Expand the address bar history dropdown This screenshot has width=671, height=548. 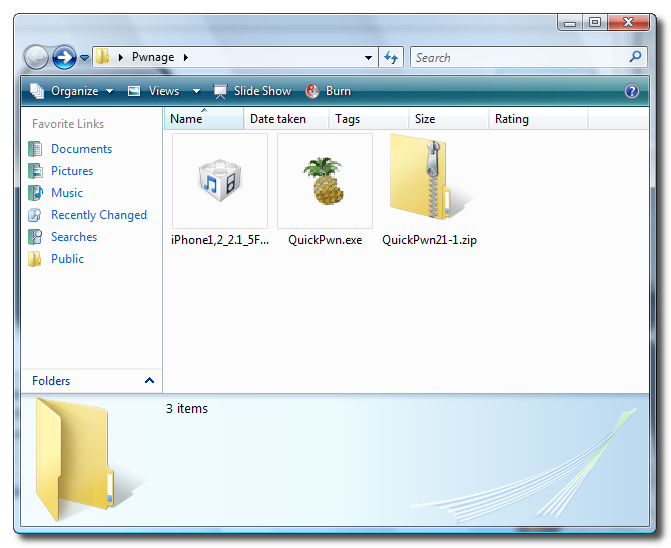click(369, 57)
